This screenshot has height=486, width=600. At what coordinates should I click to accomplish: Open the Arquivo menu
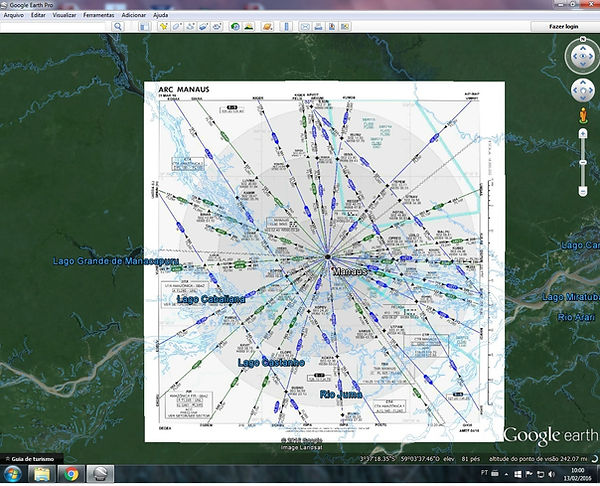tap(14, 15)
